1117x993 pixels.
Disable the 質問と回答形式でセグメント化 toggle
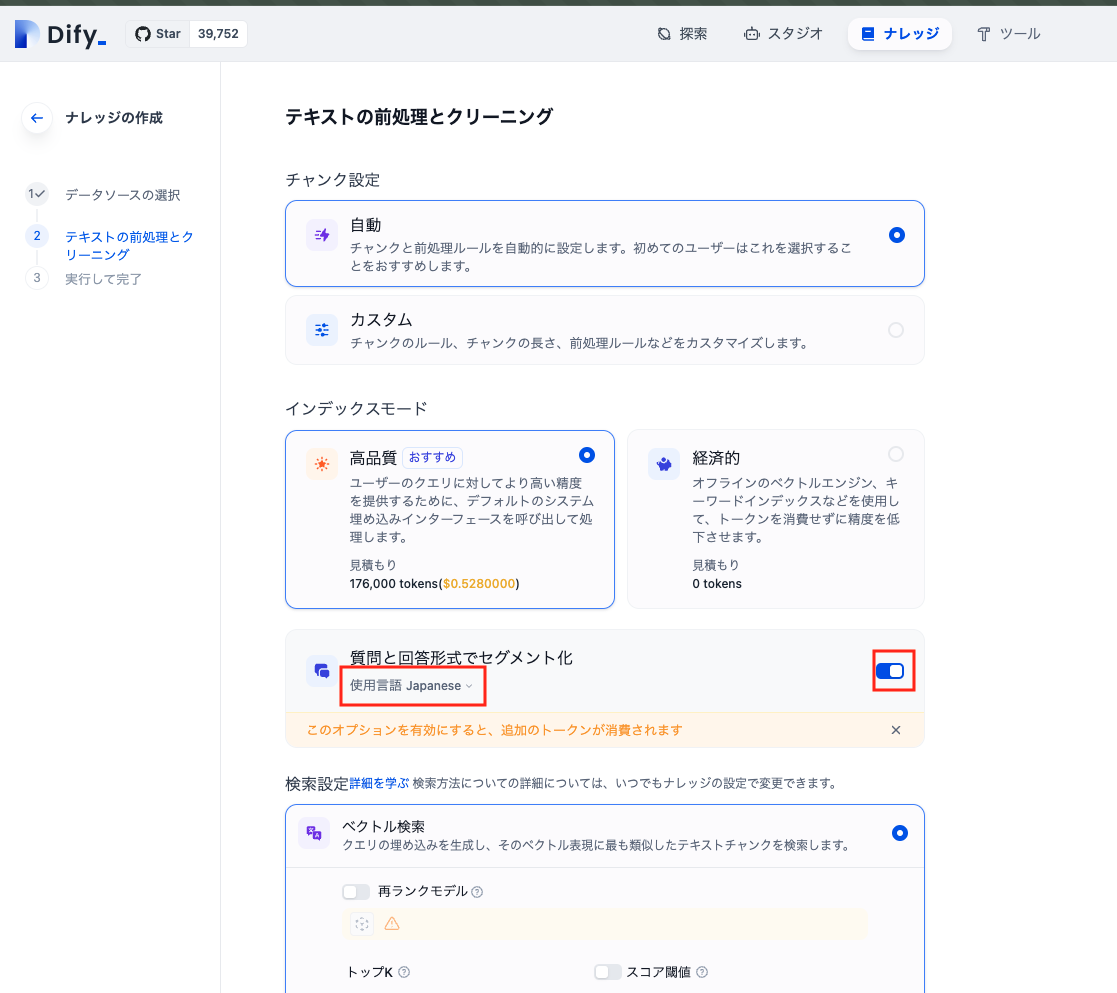pos(891,671)
